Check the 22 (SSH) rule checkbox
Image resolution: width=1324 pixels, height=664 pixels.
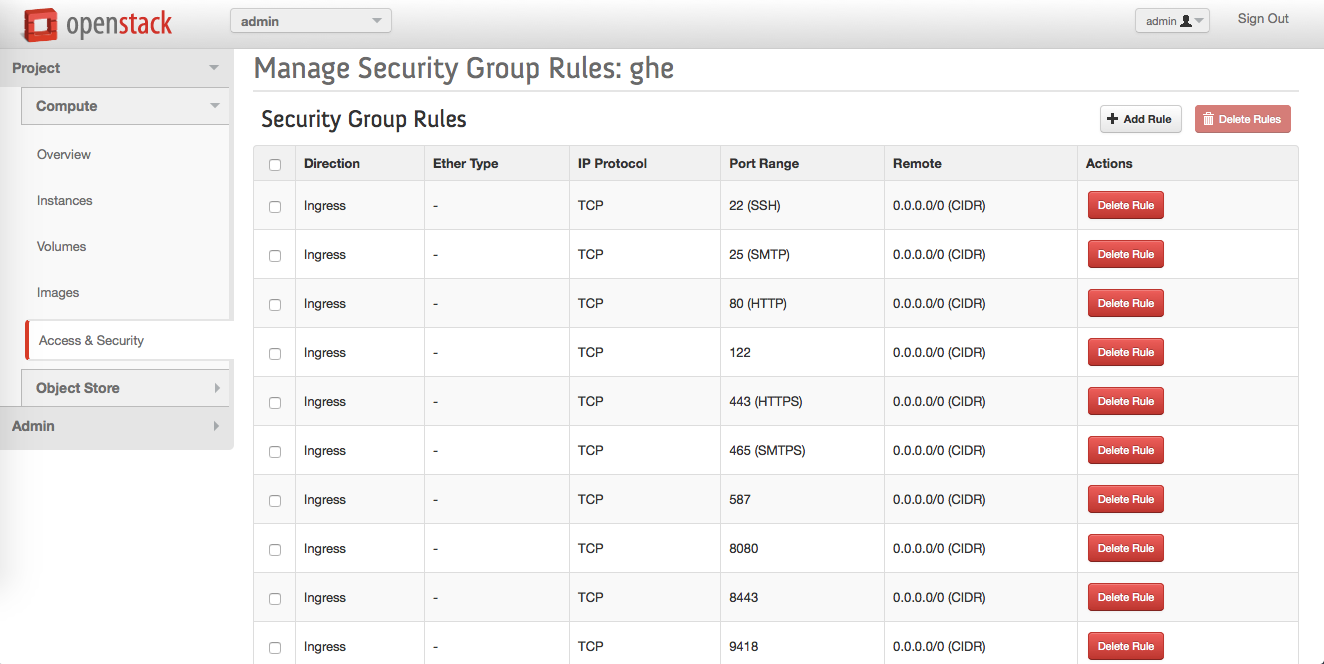(275, 207)
